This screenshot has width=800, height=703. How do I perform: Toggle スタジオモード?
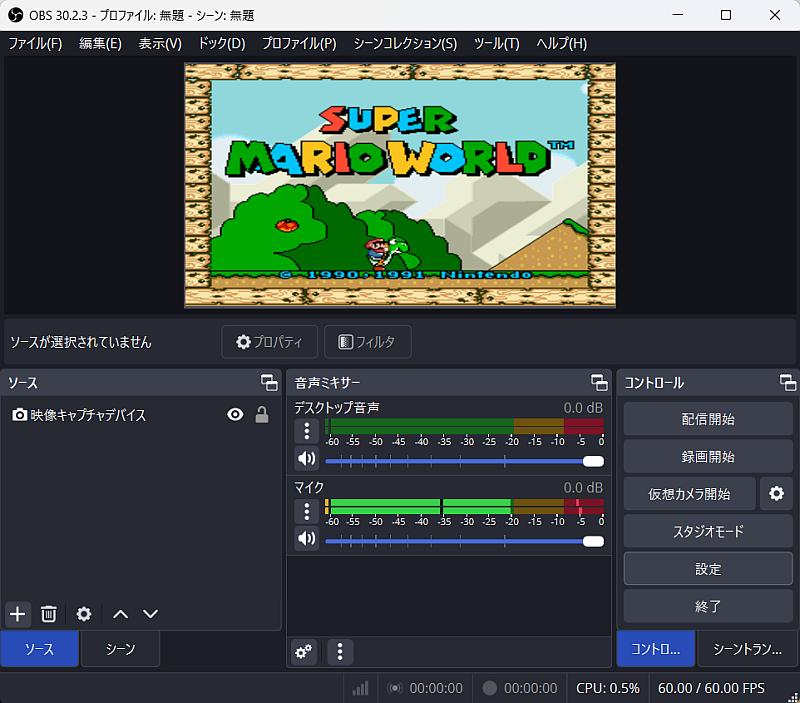coord(708,531)
